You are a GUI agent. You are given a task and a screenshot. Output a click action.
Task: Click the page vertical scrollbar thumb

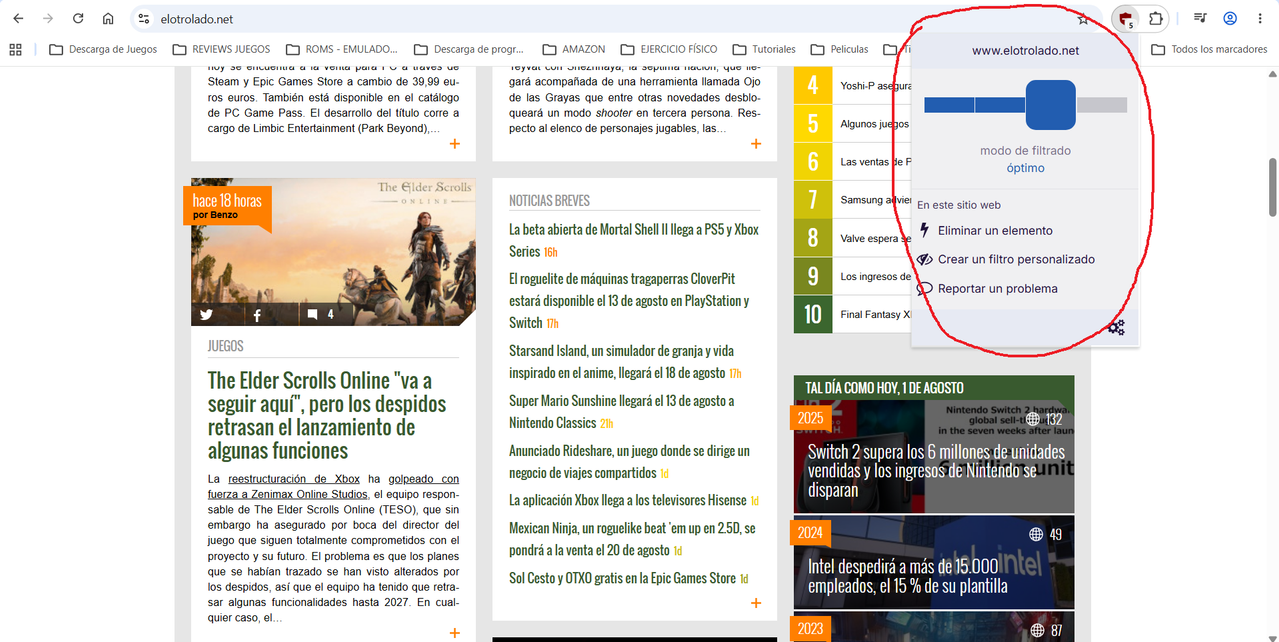click(x=1272, y=186)
